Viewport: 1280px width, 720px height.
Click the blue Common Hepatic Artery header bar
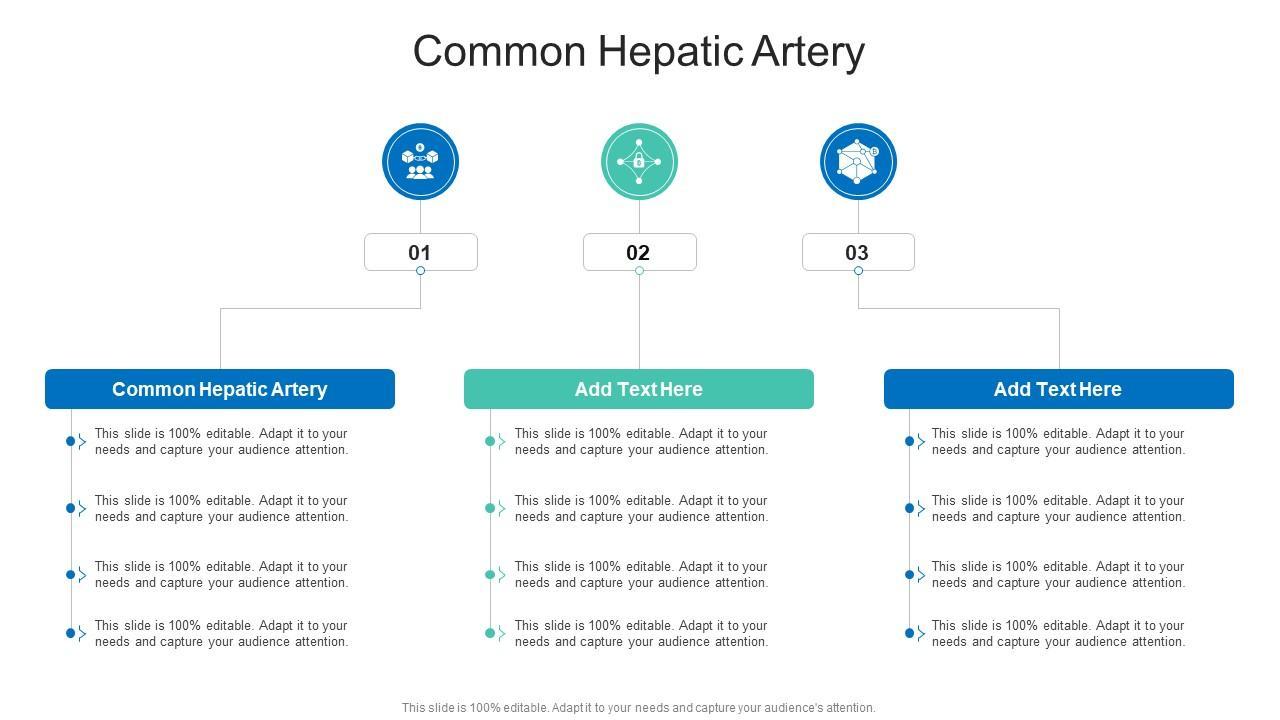click(220, 389)
